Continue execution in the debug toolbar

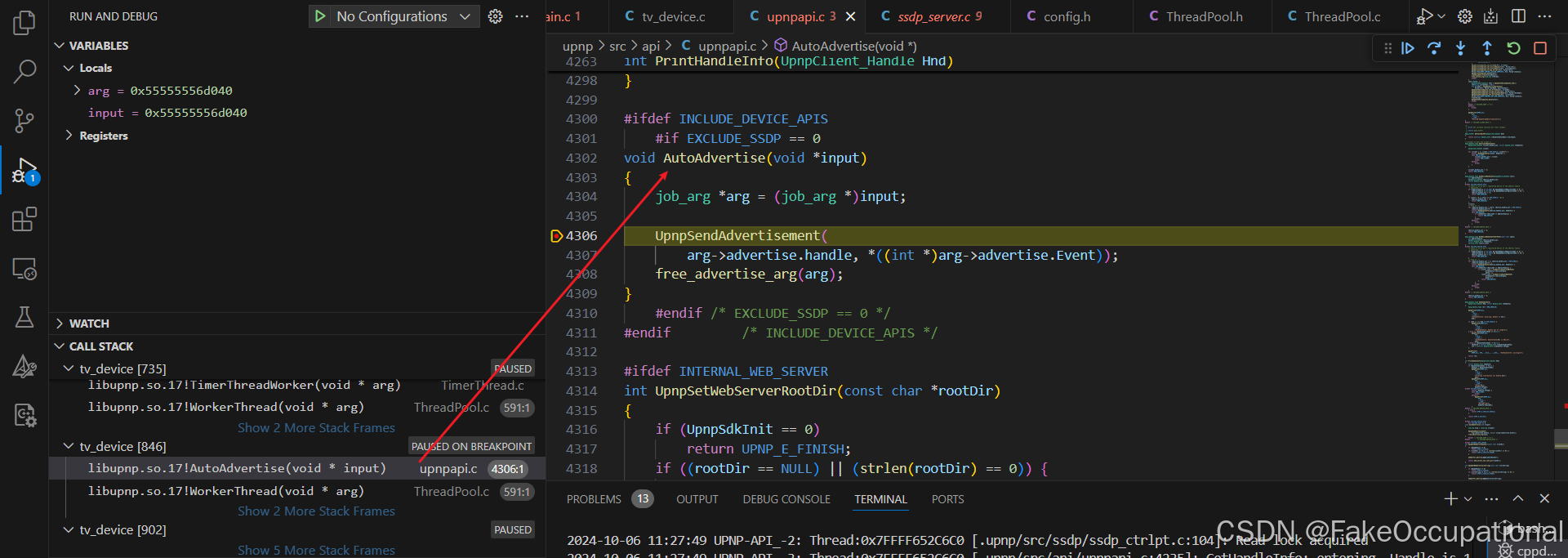click(x=1408, y=48)
